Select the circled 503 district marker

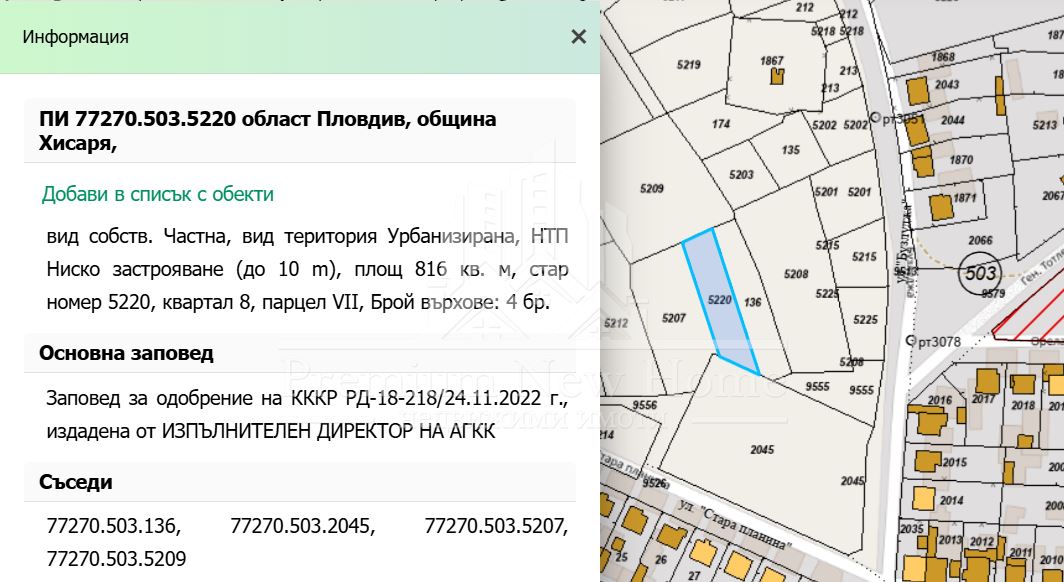pyautogui.click(x=978, y=271)
